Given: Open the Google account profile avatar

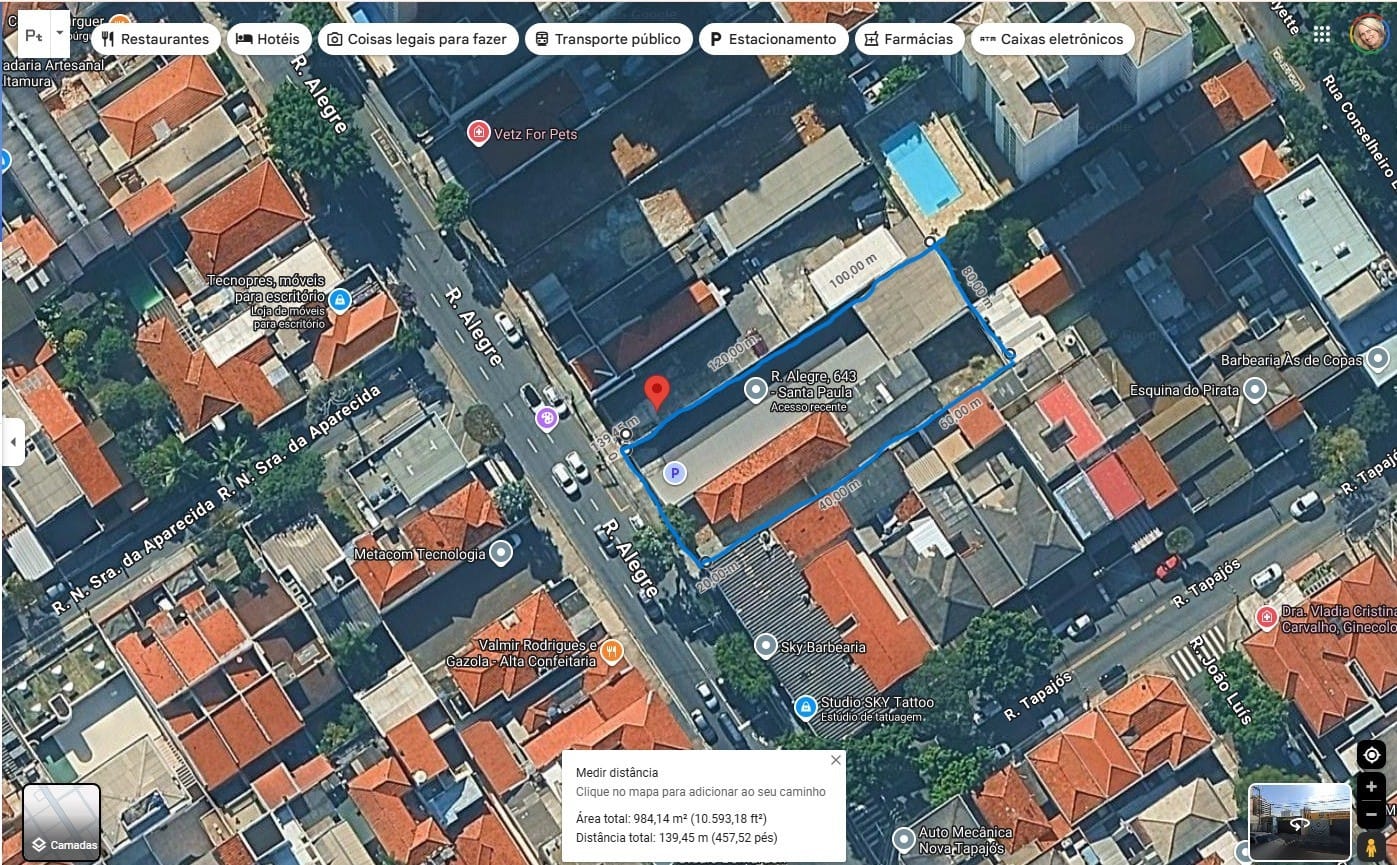Looking at the screenshot, I should click(x=1367, y=34).
